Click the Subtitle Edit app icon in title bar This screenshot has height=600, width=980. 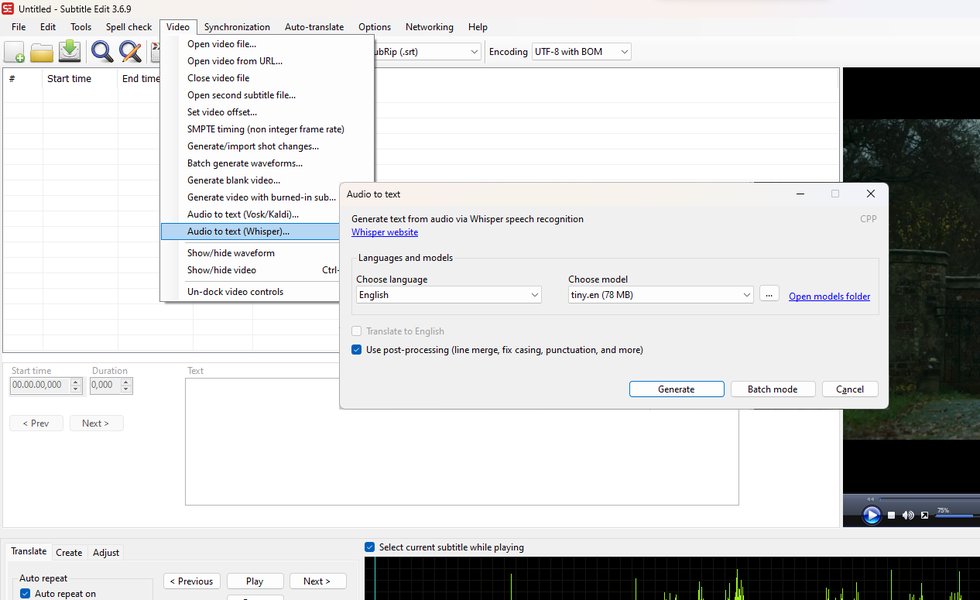pyautogui.click(x=8, y=9)
